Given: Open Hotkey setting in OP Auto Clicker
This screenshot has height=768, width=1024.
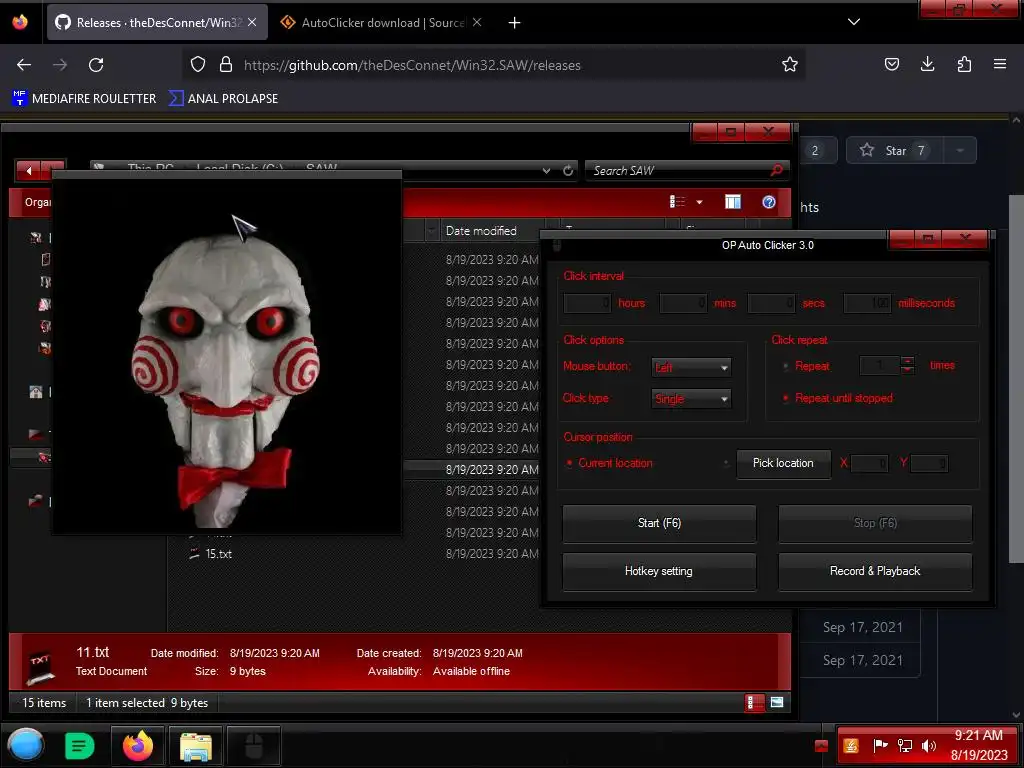Looking at the screenshot, I should [659, 571].
